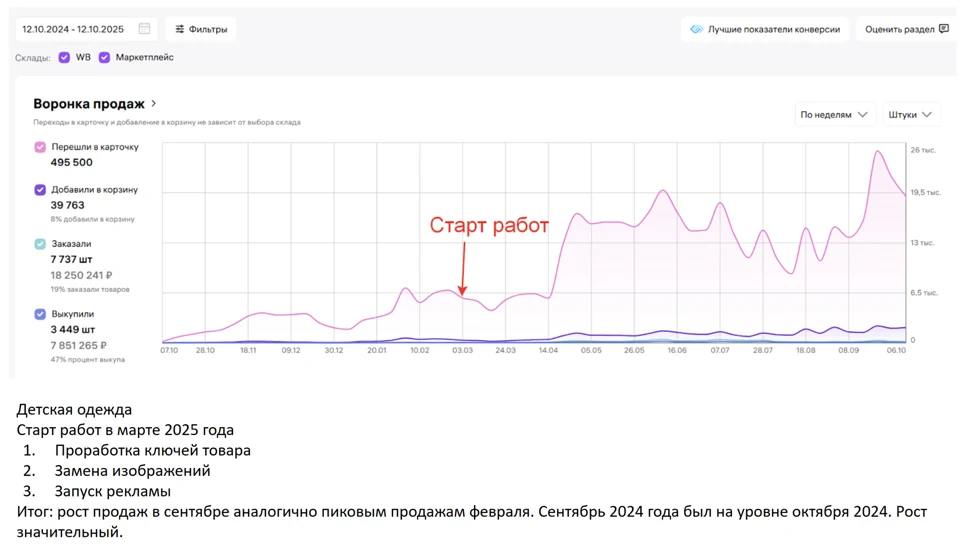The width and height of the screenshot is (960, 558).
Task: Expand the По неделям period dropdown
Action: pyautogui.click(x=834, y=115)
